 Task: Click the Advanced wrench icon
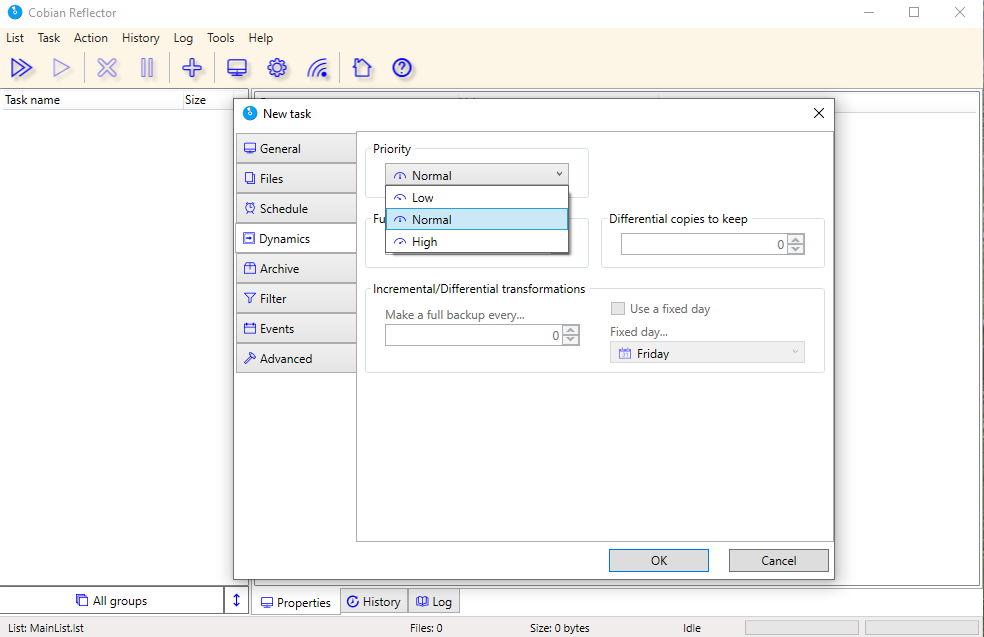[250, 358]
